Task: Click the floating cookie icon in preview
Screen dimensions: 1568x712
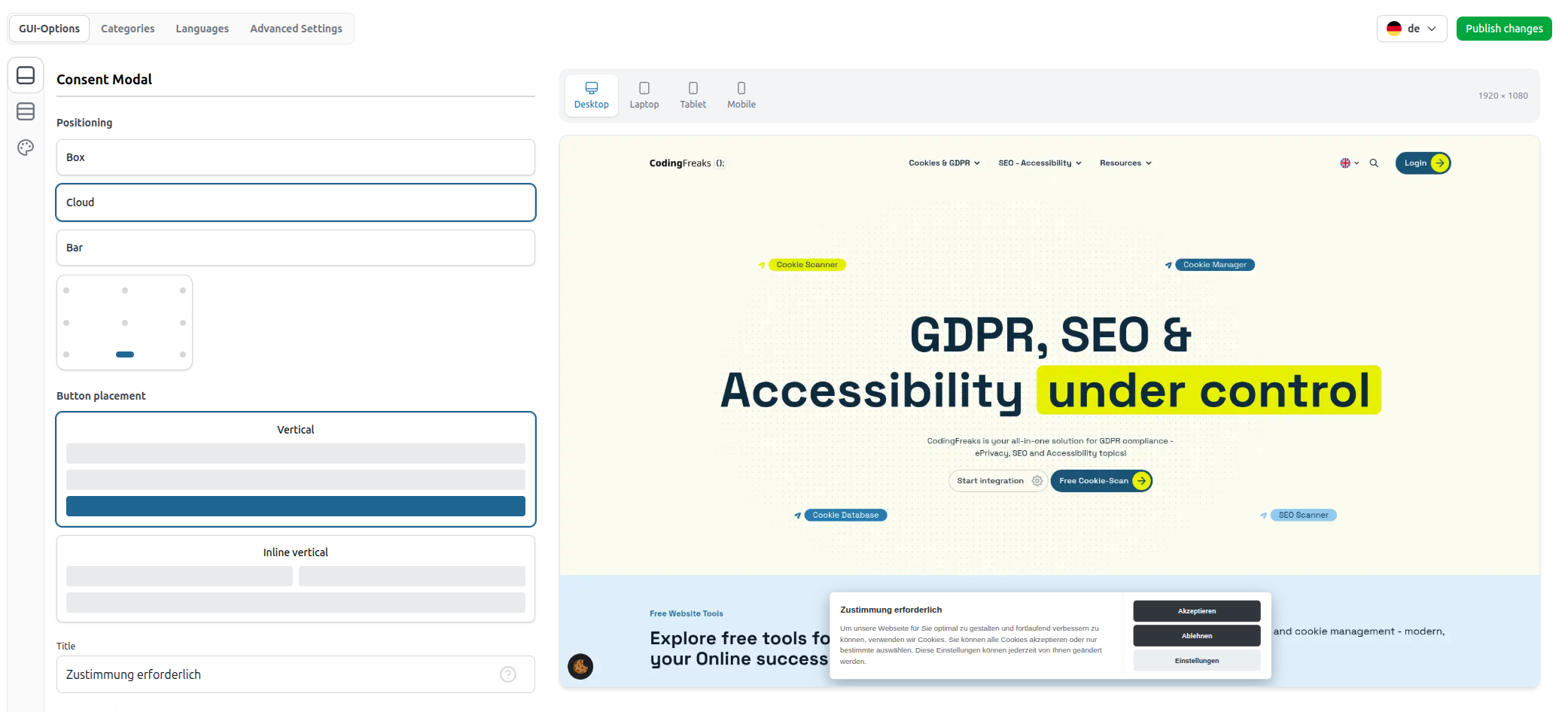Action: point(580,666)
